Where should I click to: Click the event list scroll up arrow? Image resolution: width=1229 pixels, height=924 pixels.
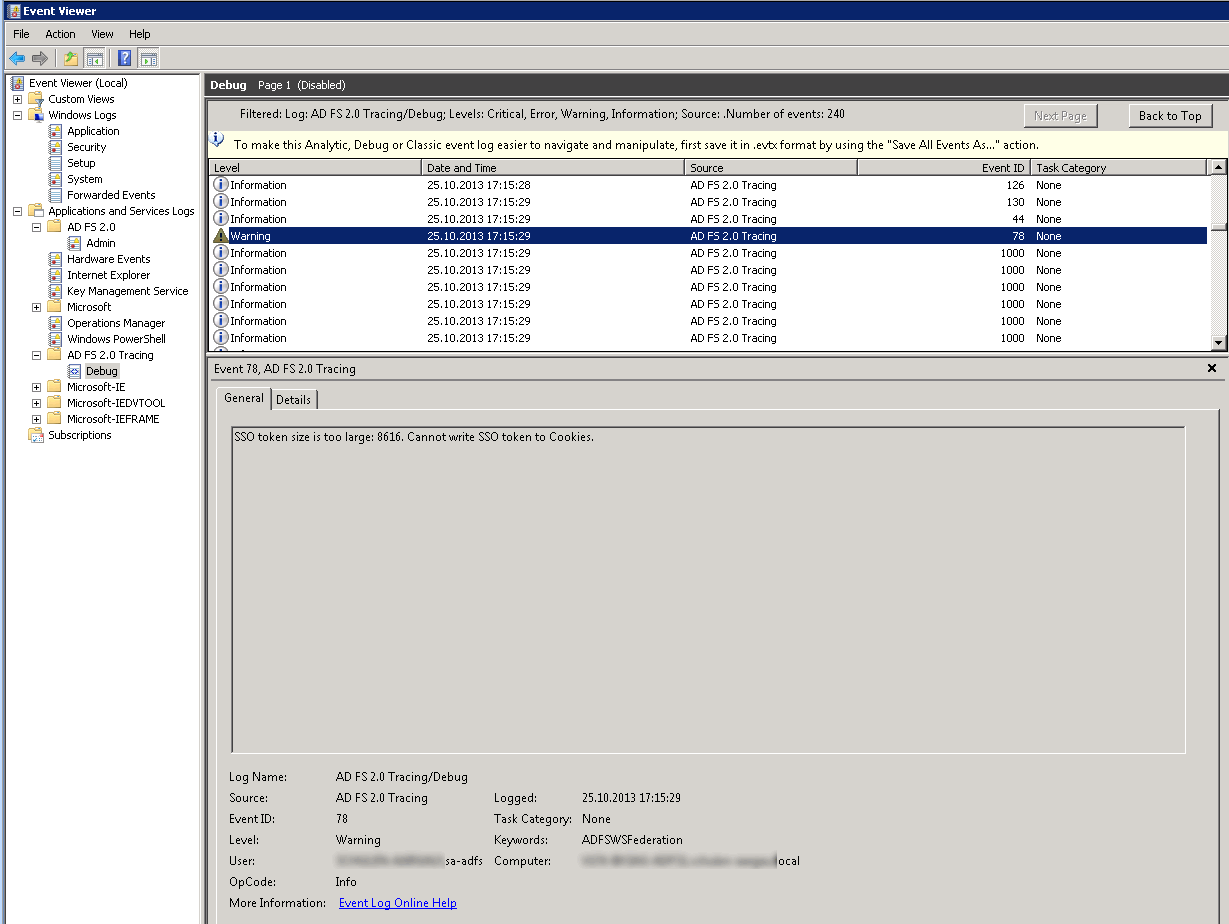click(1218, 168)
